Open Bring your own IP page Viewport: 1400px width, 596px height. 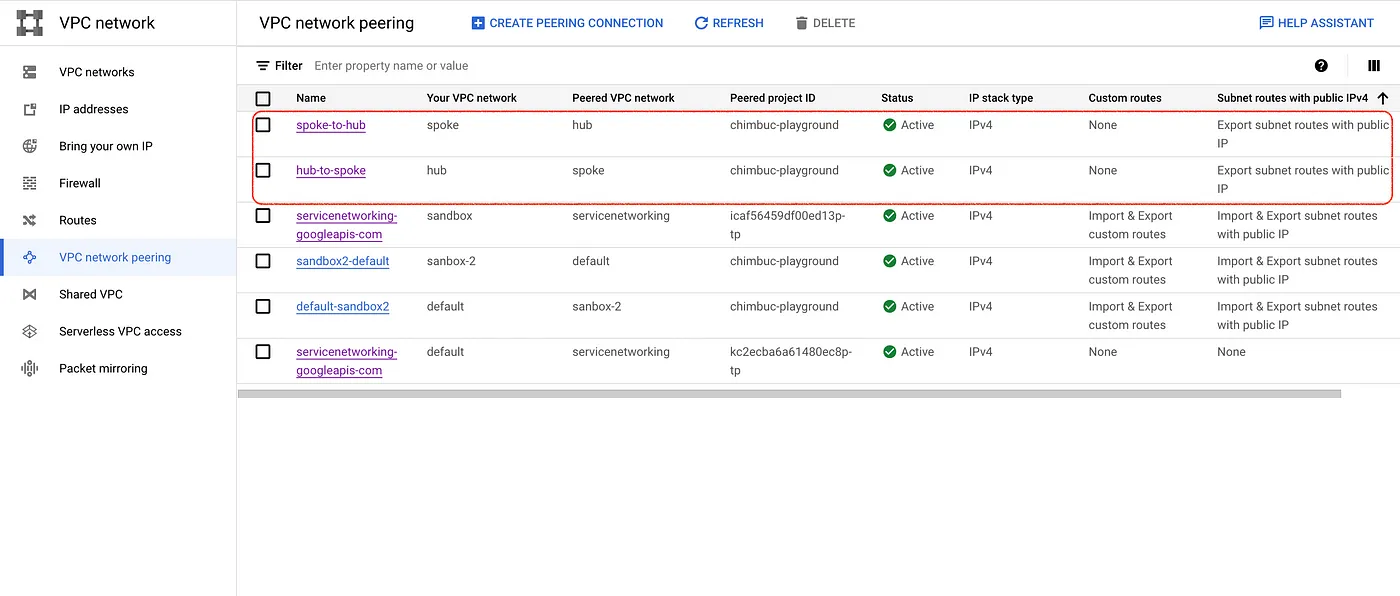106,146
